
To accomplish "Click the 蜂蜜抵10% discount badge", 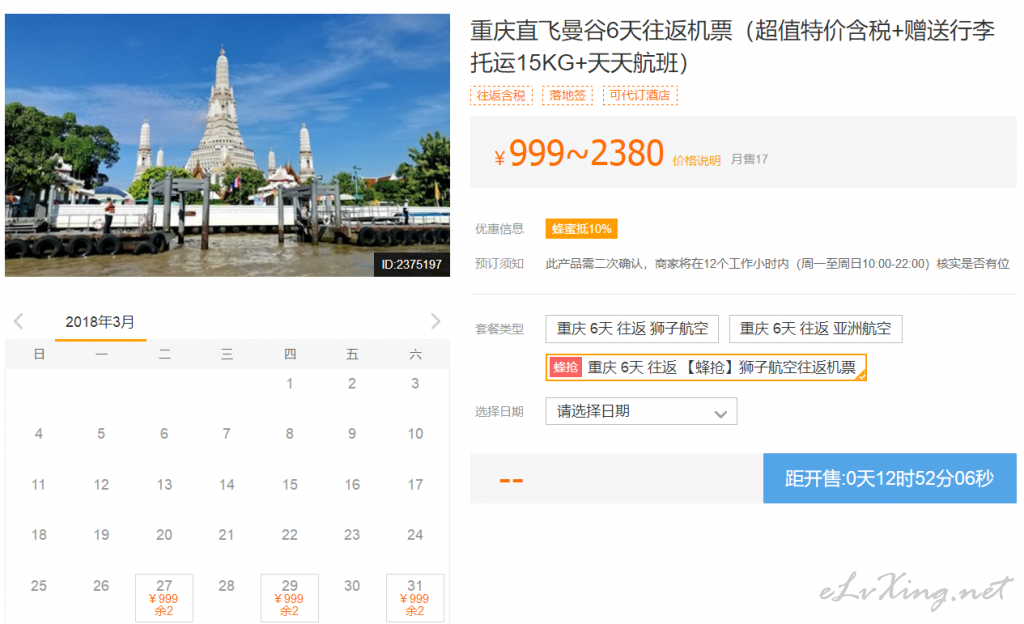I will (x=581, y=229).
